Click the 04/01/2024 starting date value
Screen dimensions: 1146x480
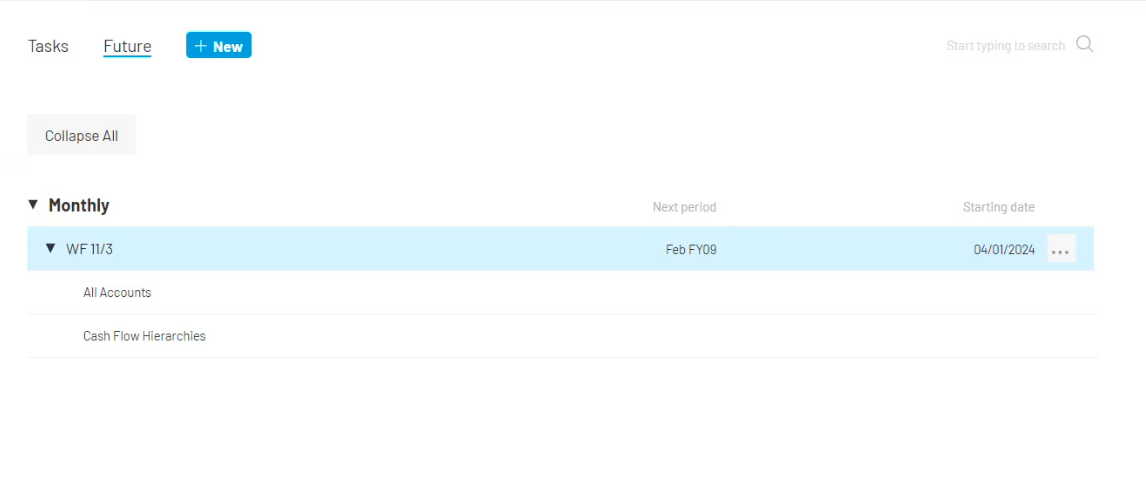click(1004, 250)
